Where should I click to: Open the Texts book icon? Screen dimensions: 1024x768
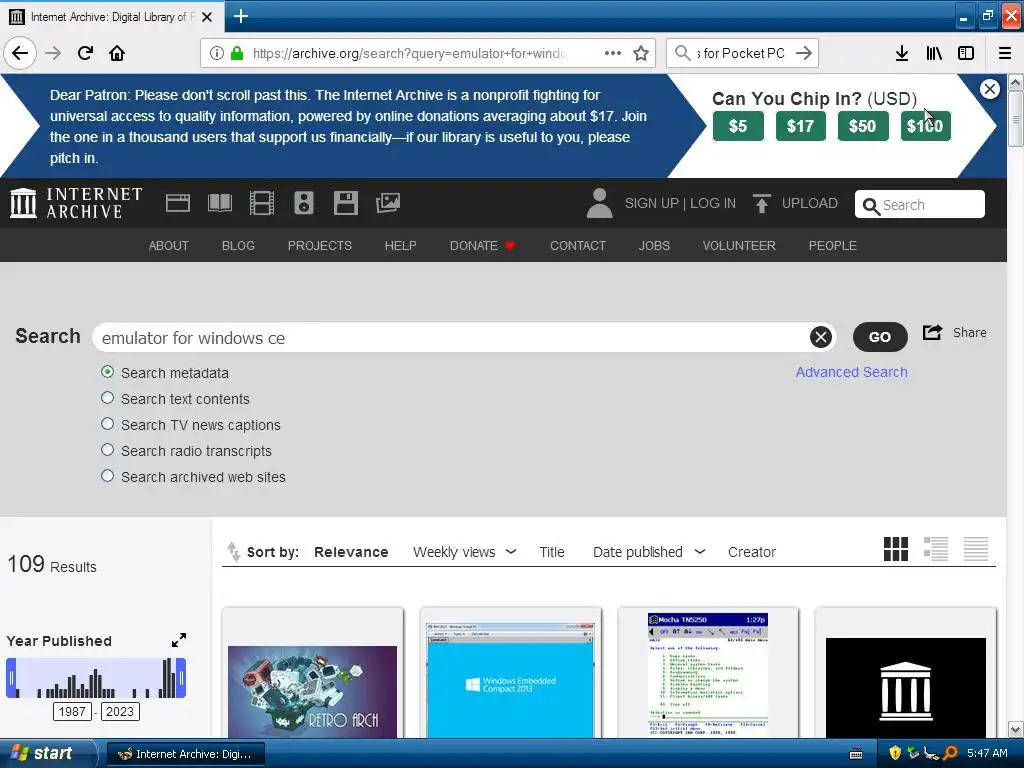tap(219, 203)
